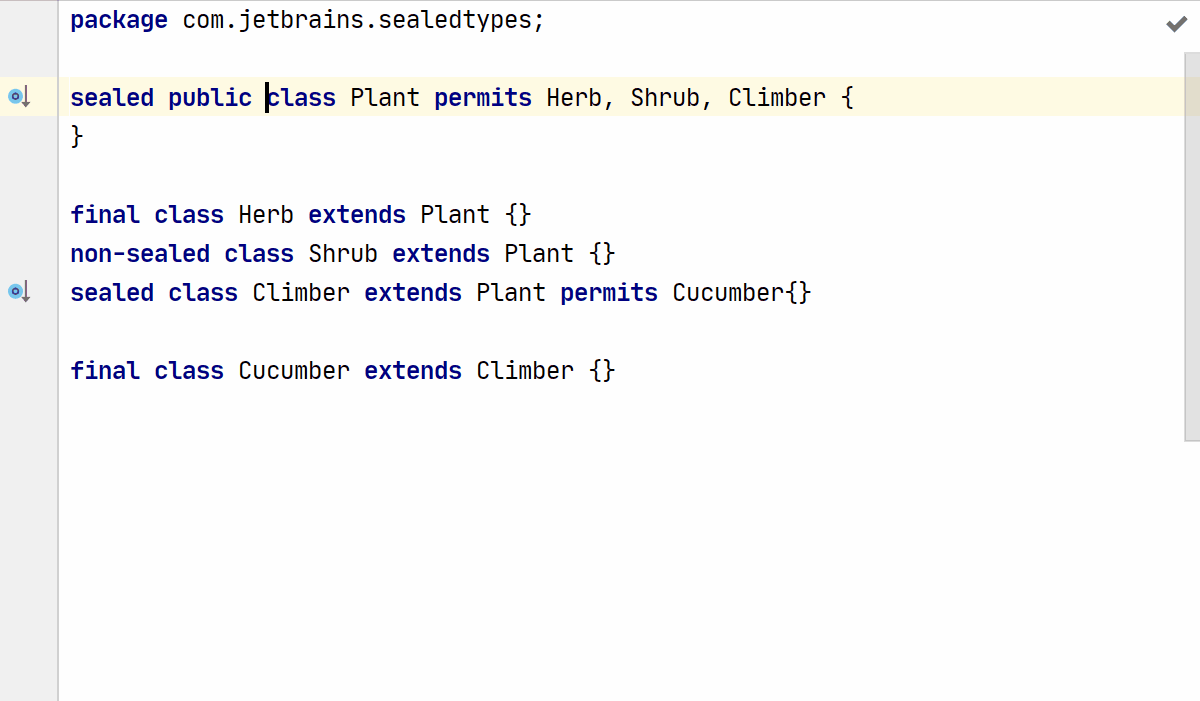Click the class name 'Cucumber' in final class declaration

pyautogui.click(x=294, y=371)
